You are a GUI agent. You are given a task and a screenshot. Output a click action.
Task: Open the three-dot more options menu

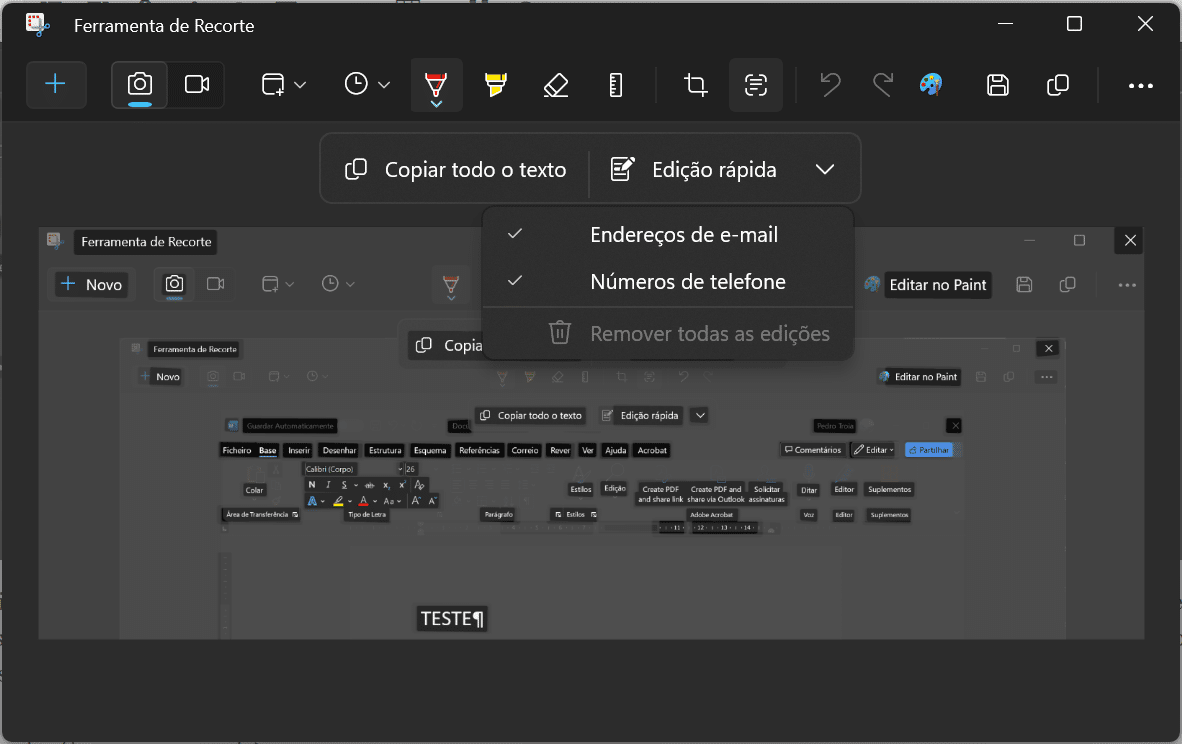coord(1141,85)
